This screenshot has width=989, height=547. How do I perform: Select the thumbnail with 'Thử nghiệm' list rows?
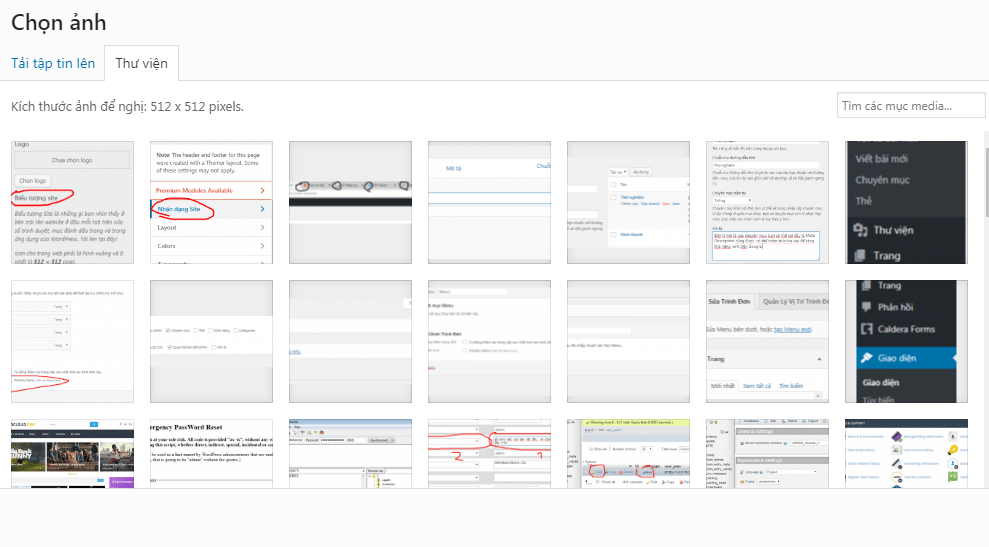tap(628, 202)
